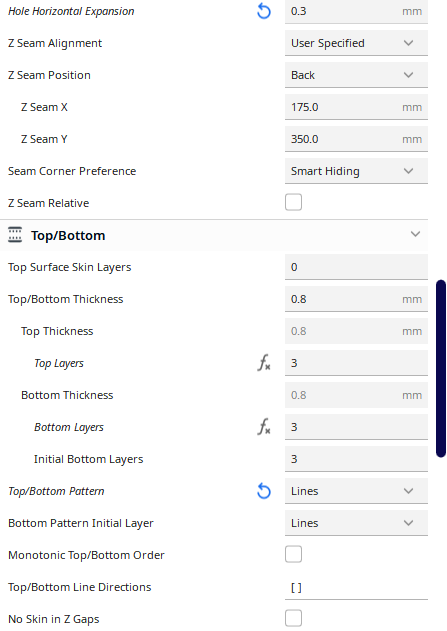Click the Top/Bottom category icon

pyautogui.click(x=15, y=235)
